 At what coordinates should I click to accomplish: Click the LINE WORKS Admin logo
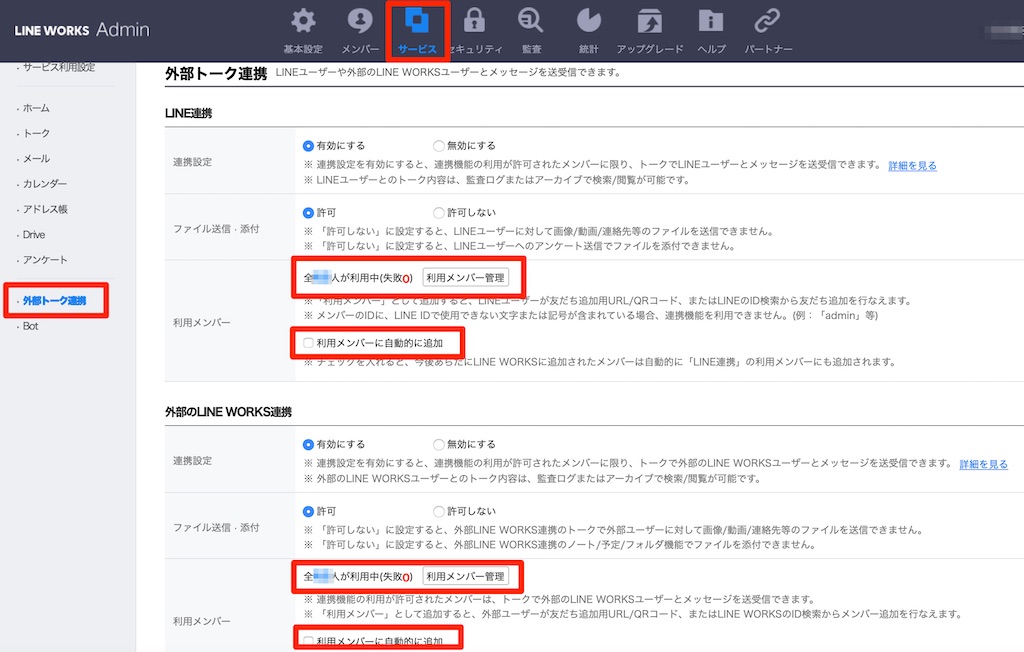click(x=82, y=29)
